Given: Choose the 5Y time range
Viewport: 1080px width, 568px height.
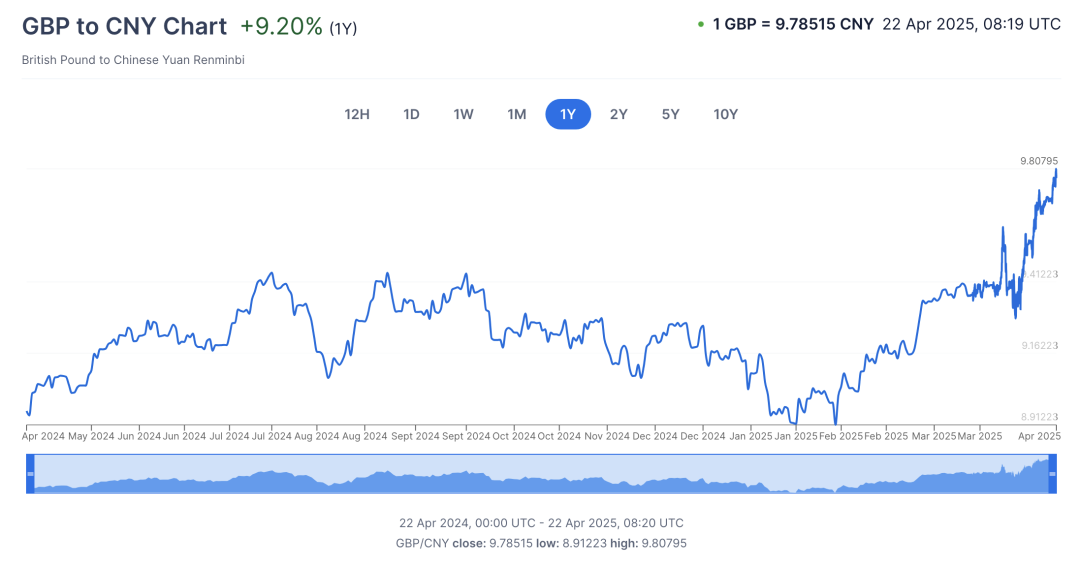Looking at the screenshot, I should pyautogui.click(x=671, y=114).
